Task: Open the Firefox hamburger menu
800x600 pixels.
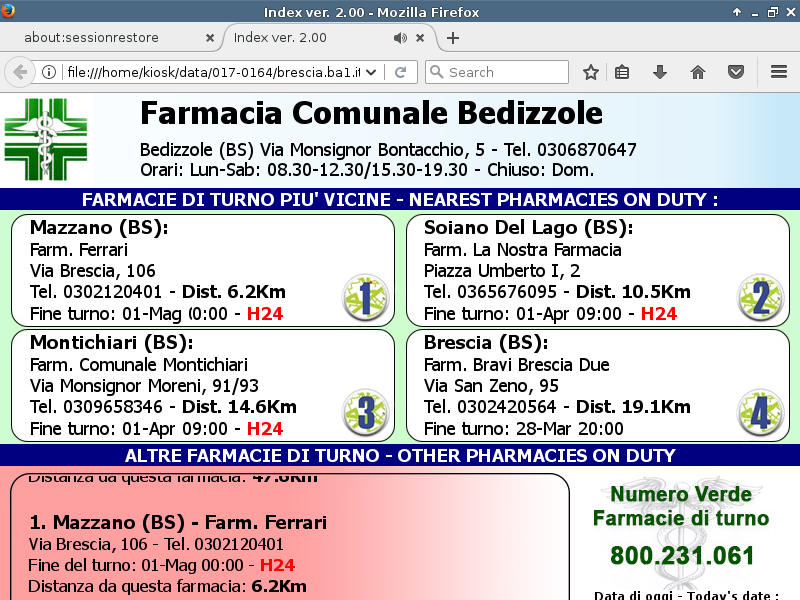Action: pyautogui.click(x=779, y=72)
